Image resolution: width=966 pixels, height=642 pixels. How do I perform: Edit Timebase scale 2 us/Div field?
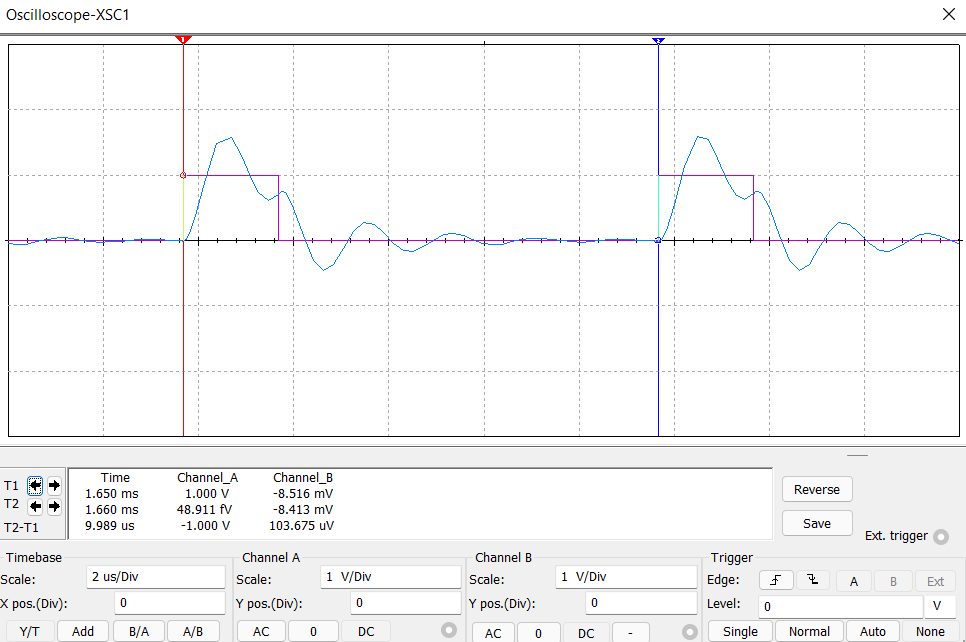156,577
